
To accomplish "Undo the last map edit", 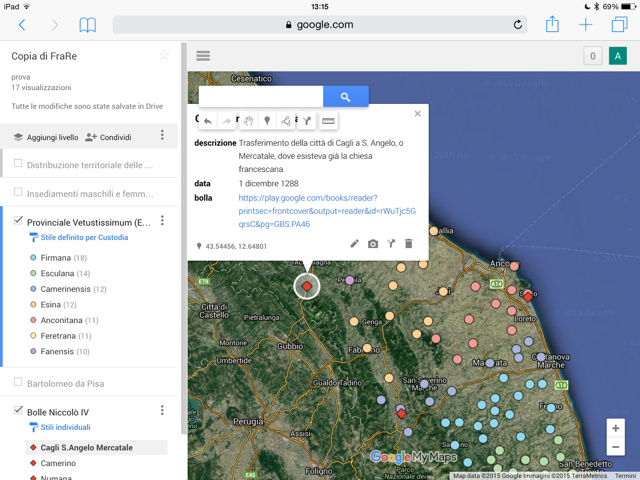I will (208, 121).
